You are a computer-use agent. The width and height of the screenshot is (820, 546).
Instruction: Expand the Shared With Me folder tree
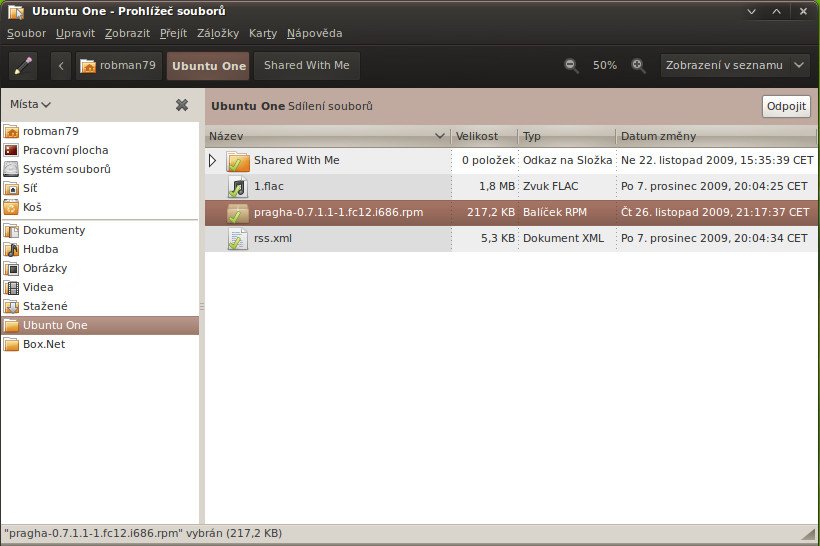coord(212,160)
